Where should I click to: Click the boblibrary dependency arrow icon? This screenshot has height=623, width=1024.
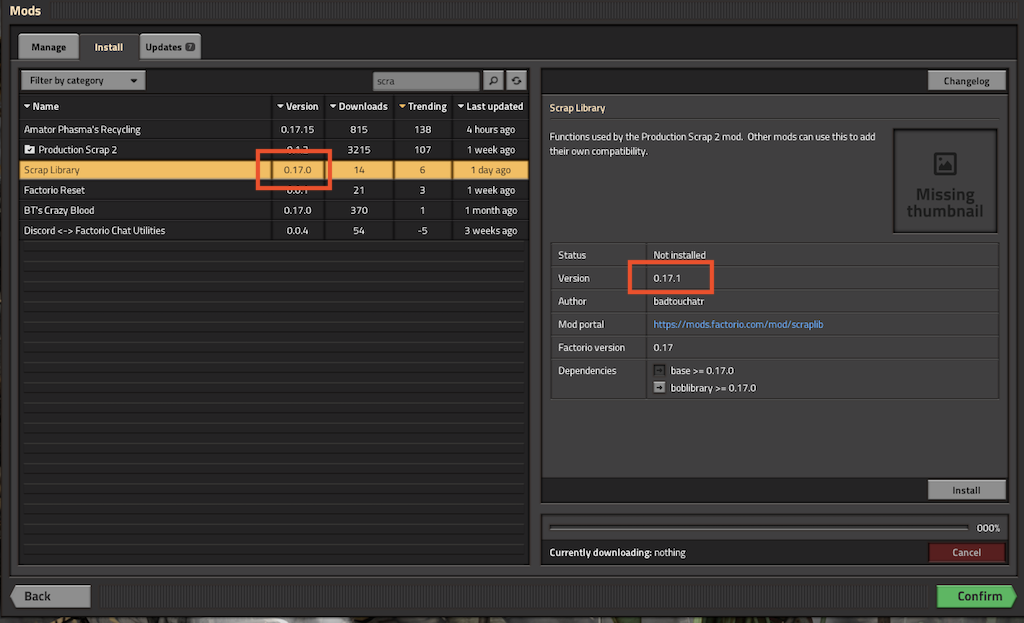click(x=659, y=388)
